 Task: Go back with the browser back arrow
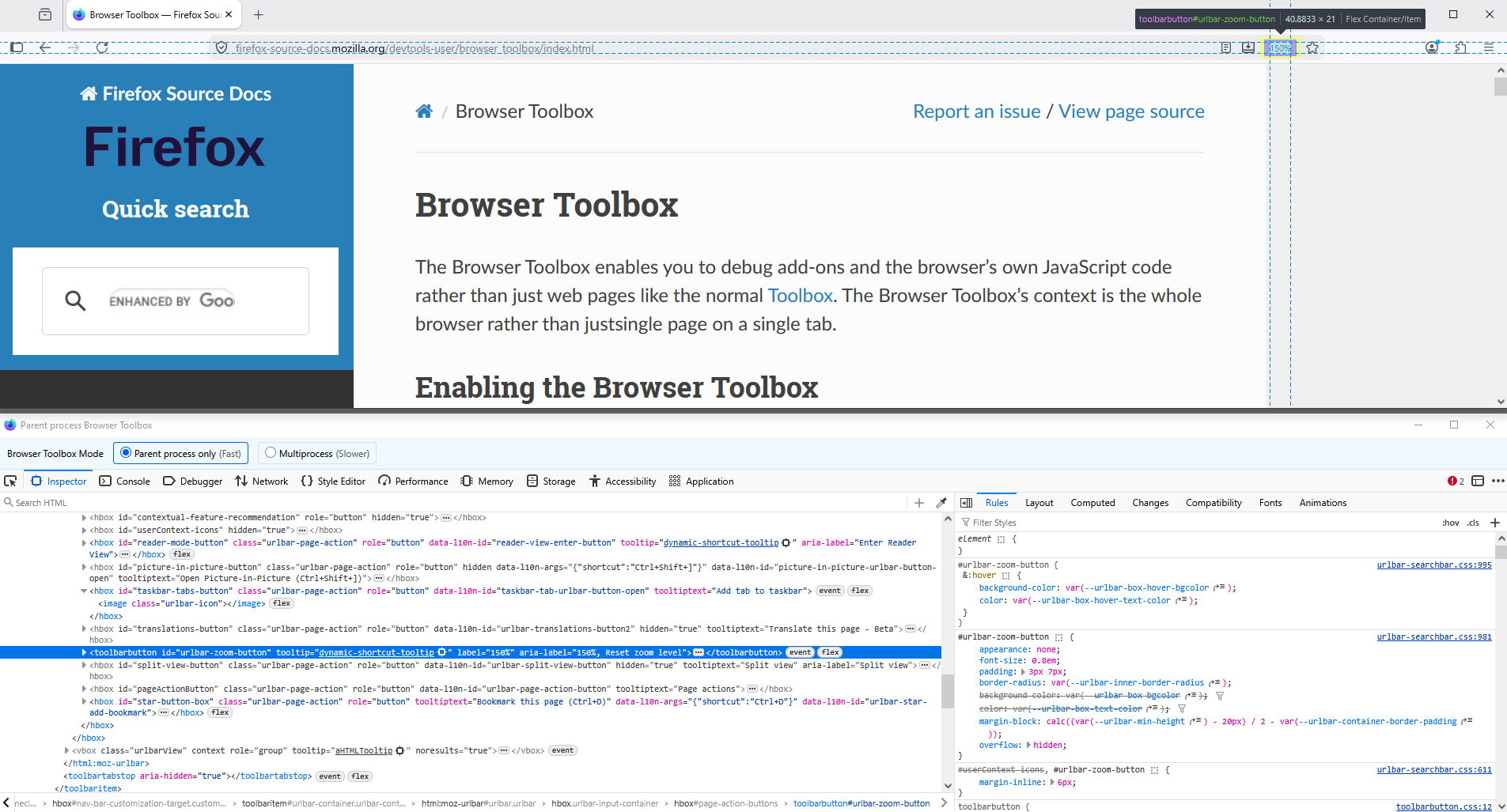tap(45, 47)
